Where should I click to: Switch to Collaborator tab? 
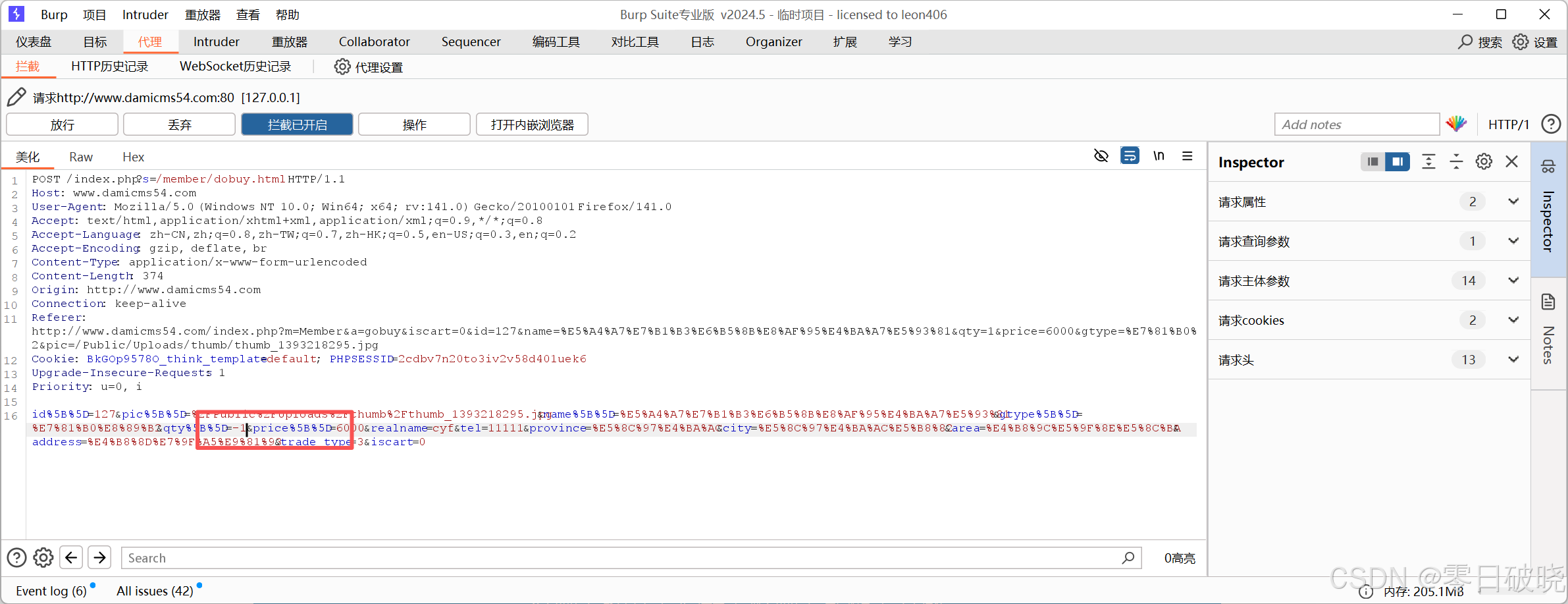point(374,41)
